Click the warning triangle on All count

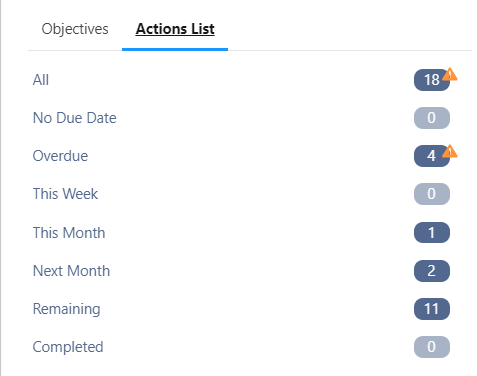click(450, 74)
